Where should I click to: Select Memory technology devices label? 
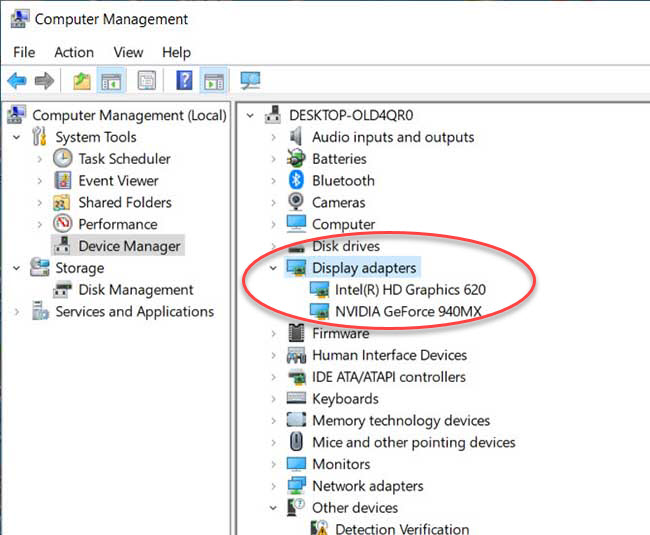point(401,421)
